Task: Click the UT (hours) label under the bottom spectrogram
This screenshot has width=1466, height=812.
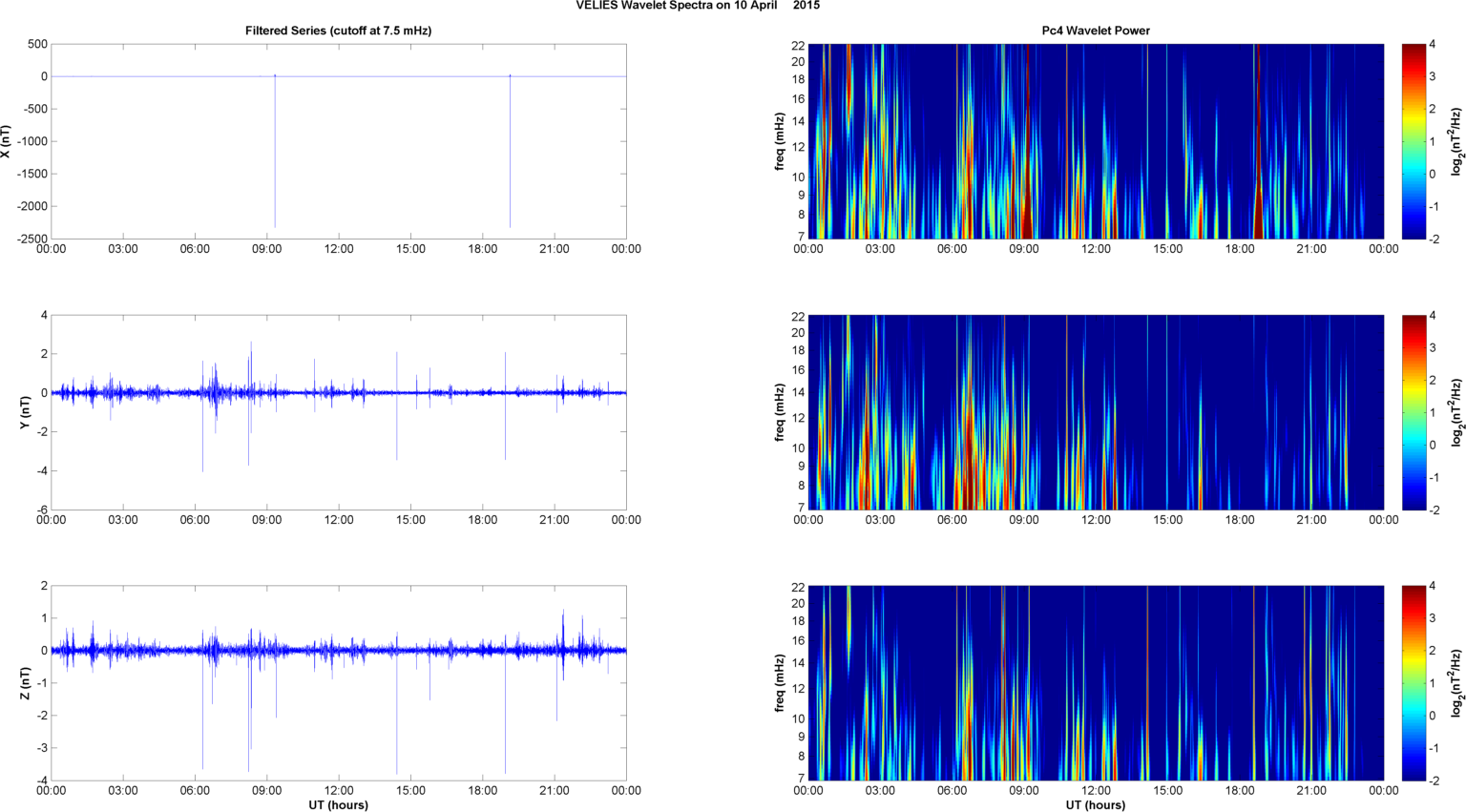Action: tap(1095, 805)
